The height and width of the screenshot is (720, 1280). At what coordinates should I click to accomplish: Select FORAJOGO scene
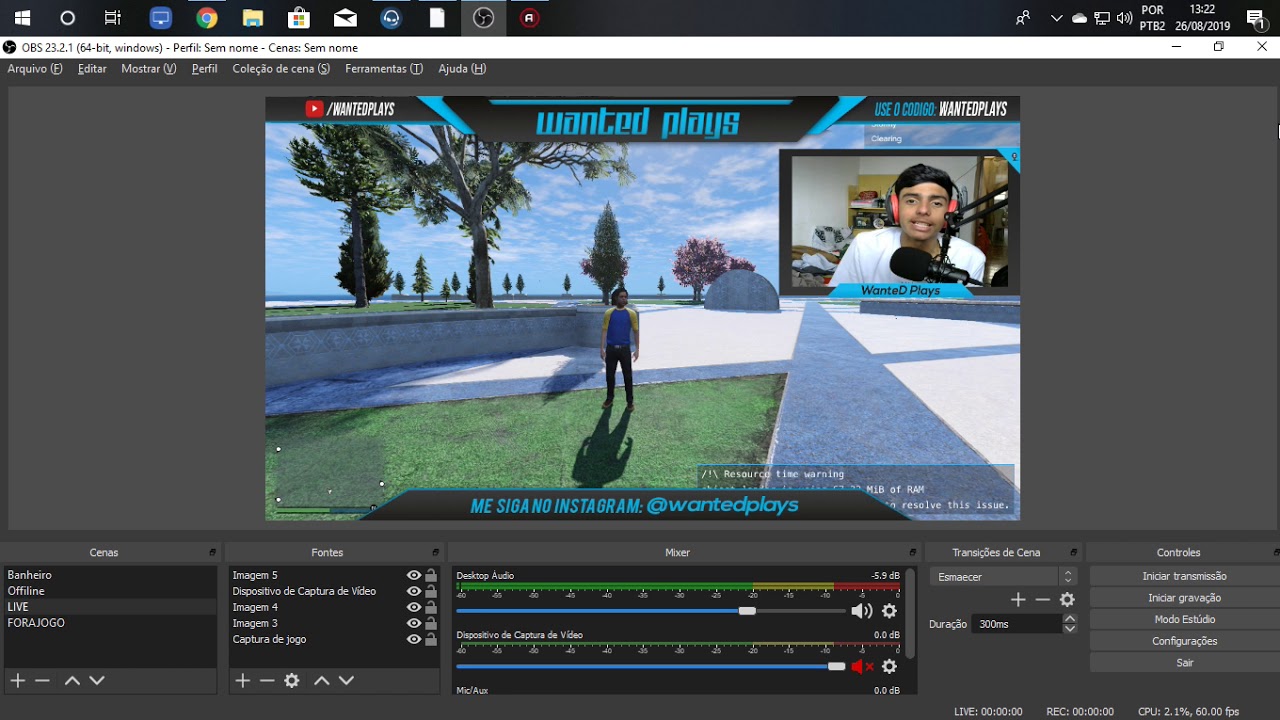[x=110, y=623]
